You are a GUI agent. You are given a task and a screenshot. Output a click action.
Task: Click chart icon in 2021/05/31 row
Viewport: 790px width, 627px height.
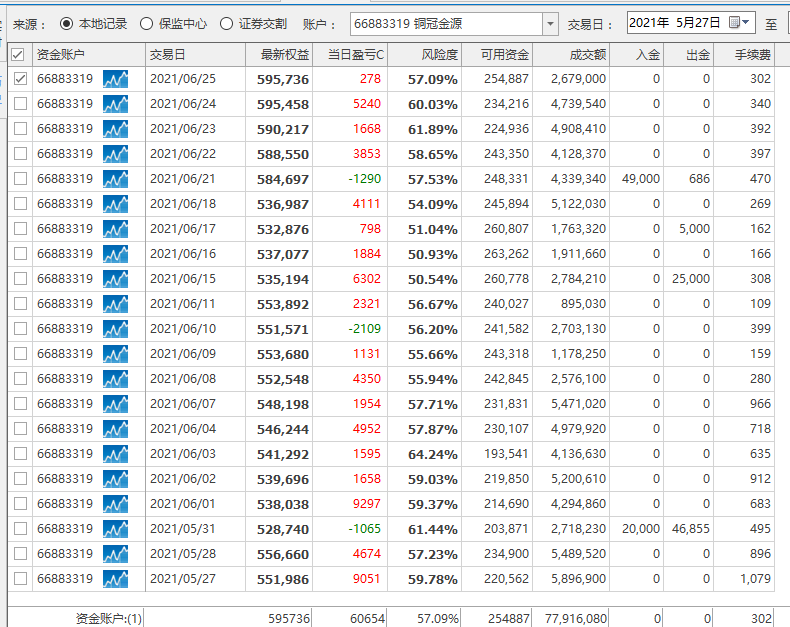116,529
